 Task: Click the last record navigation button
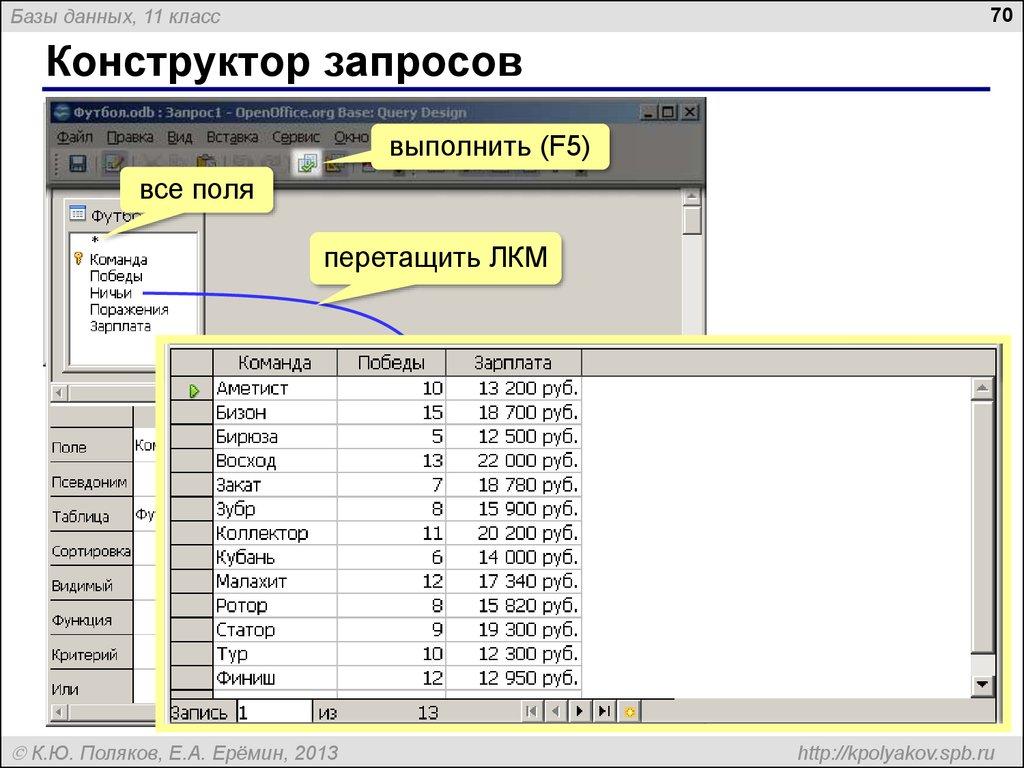coord(604,711)
